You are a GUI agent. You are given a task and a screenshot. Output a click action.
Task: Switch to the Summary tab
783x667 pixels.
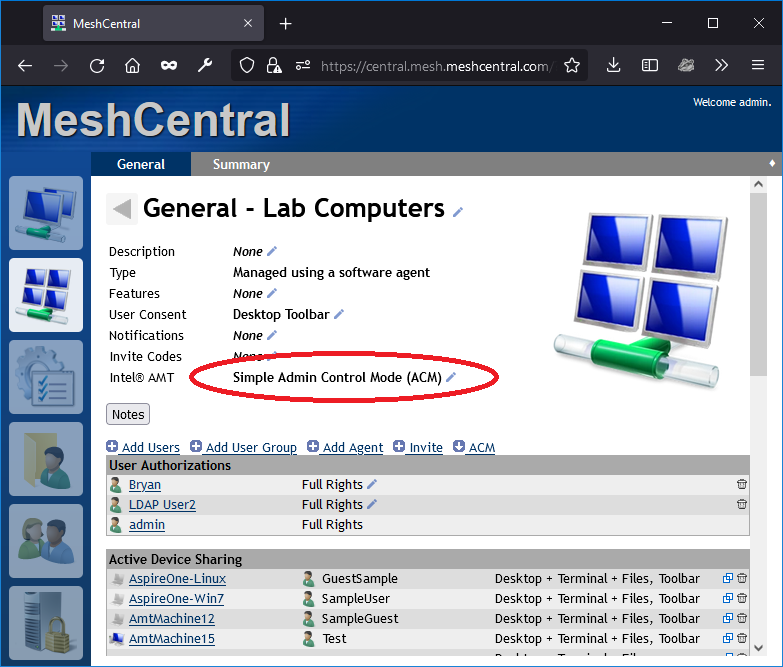coord(241,164)
